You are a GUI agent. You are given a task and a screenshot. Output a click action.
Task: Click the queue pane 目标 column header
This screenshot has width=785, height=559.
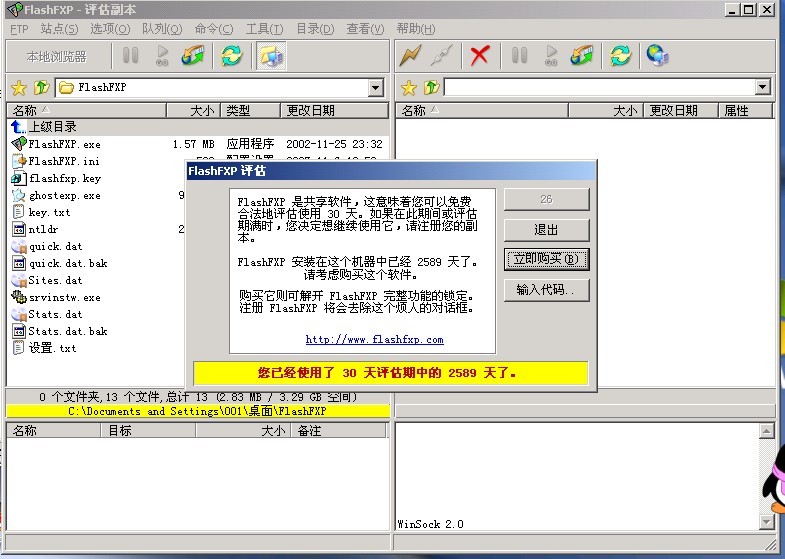(148, 430)
